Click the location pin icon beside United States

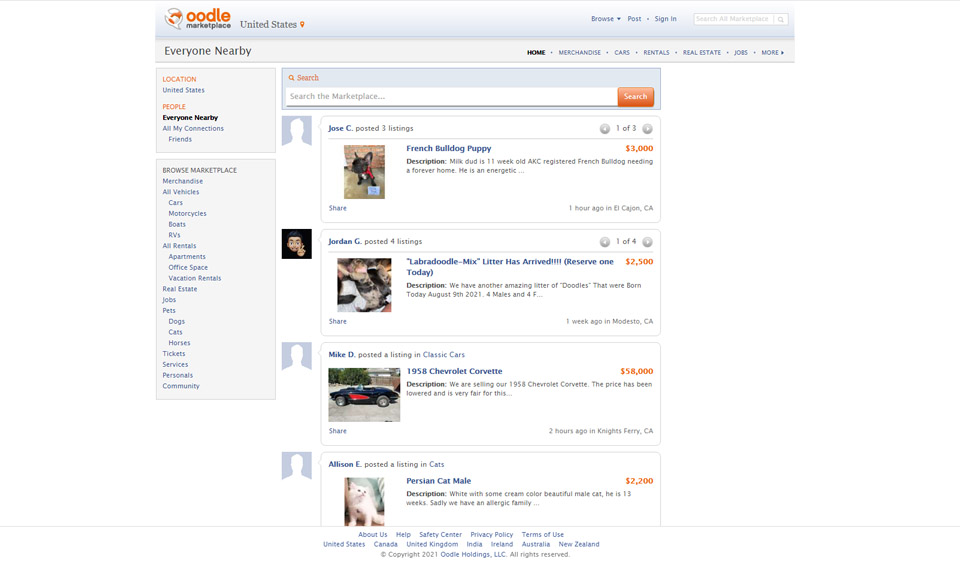(x=302, y=25)
